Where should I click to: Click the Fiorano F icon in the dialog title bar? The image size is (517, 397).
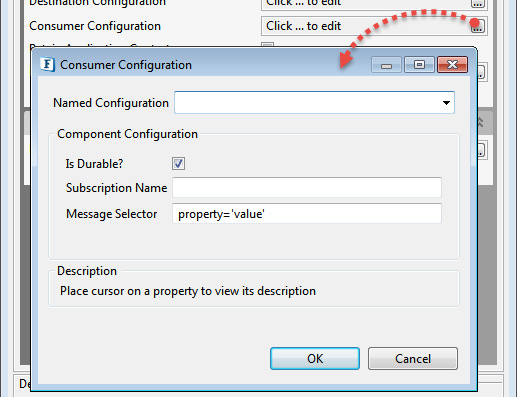coord(47,64)
